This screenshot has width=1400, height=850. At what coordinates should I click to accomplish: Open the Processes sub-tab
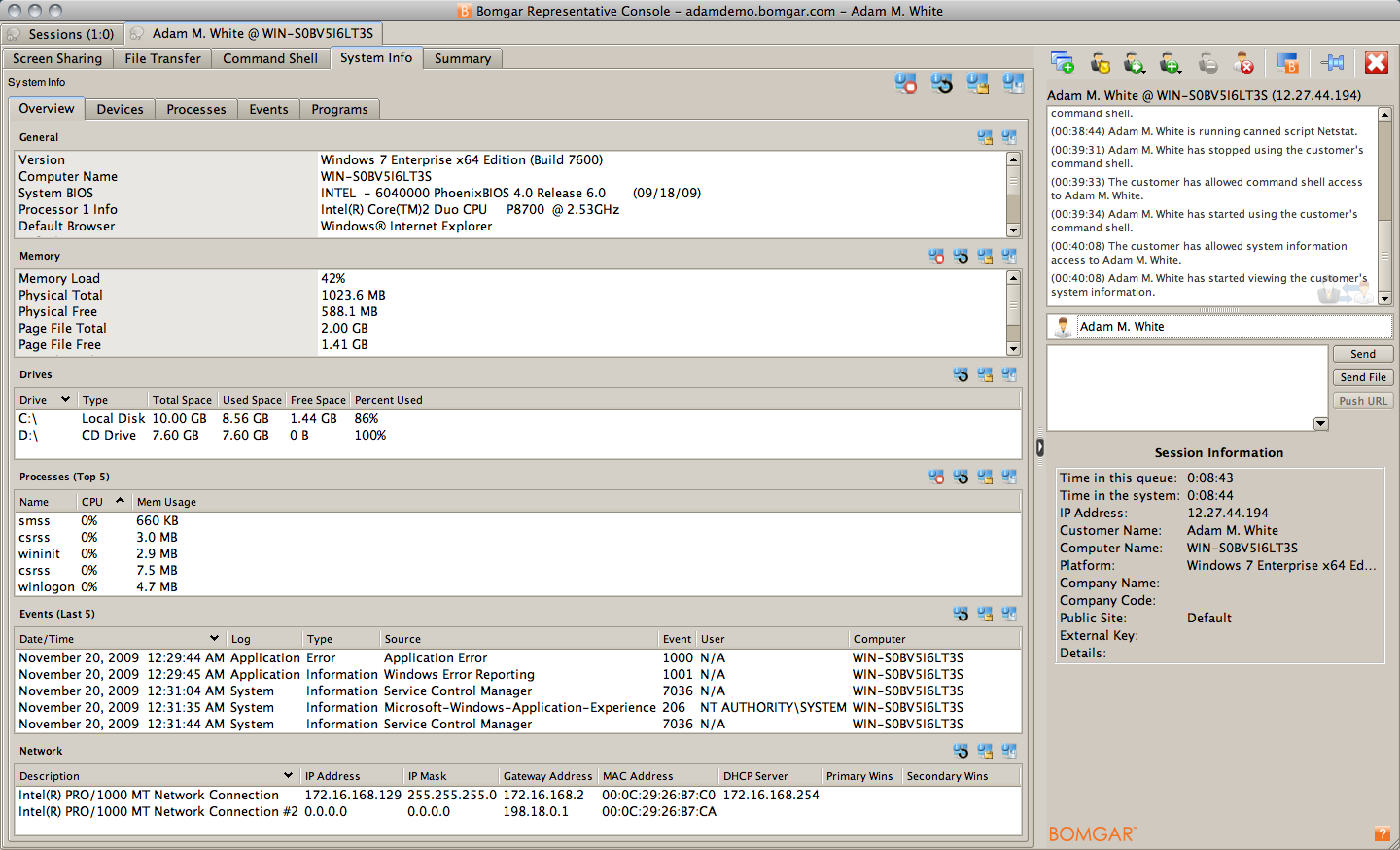[x=195, y=109]
